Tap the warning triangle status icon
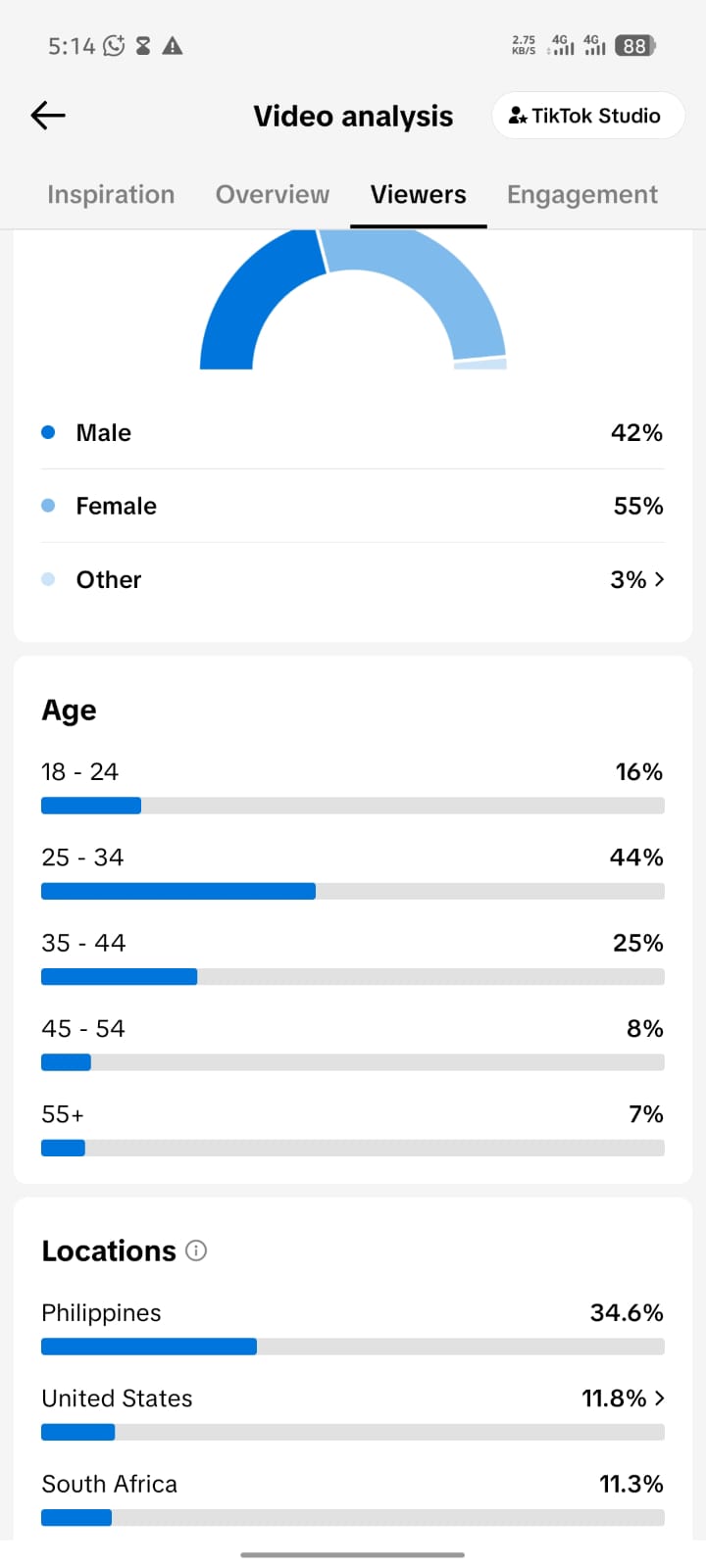 pyautogui.click(x=173, y=45)
